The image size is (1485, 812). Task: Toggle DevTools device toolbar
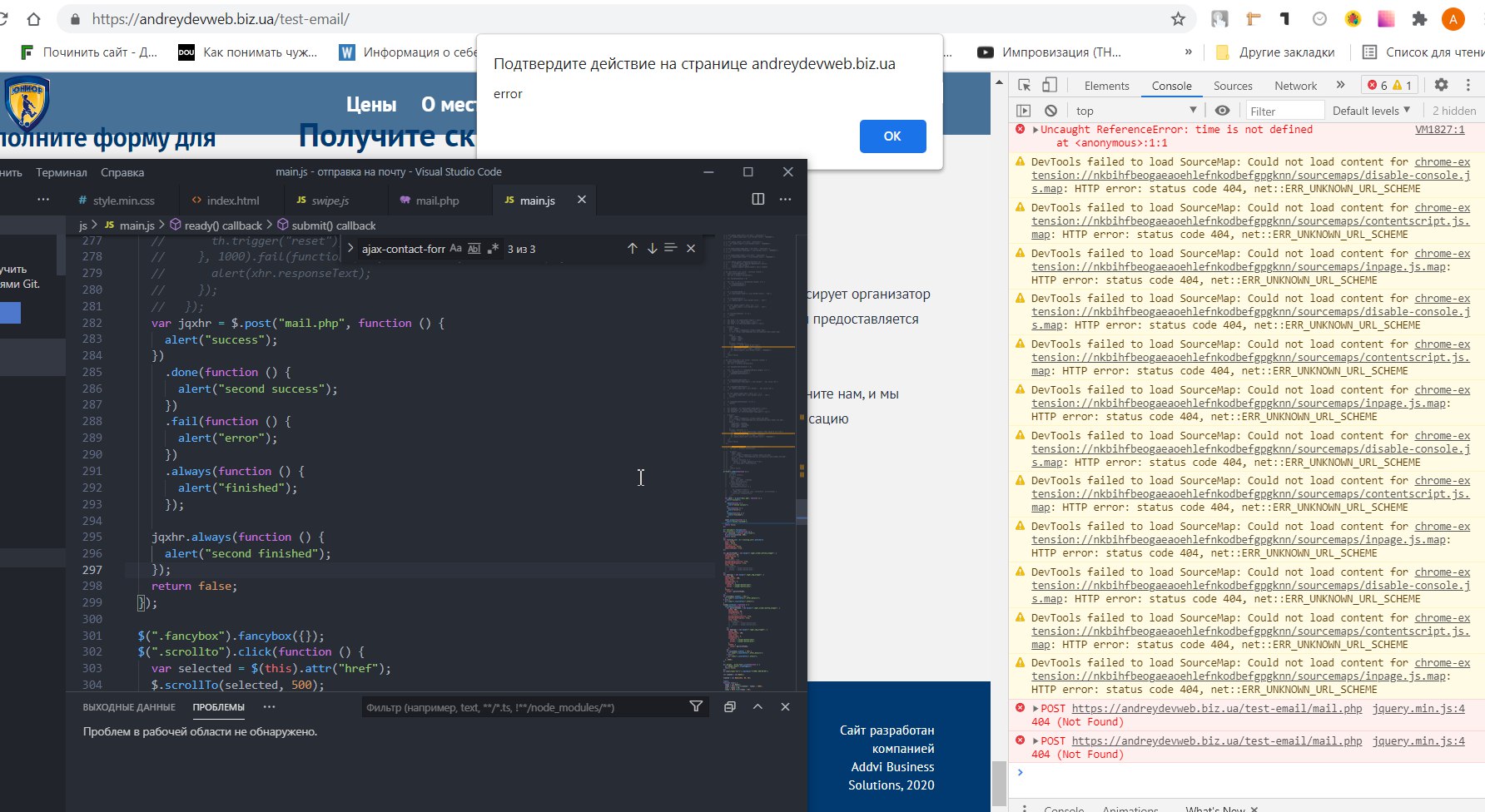coord(1050,85)
